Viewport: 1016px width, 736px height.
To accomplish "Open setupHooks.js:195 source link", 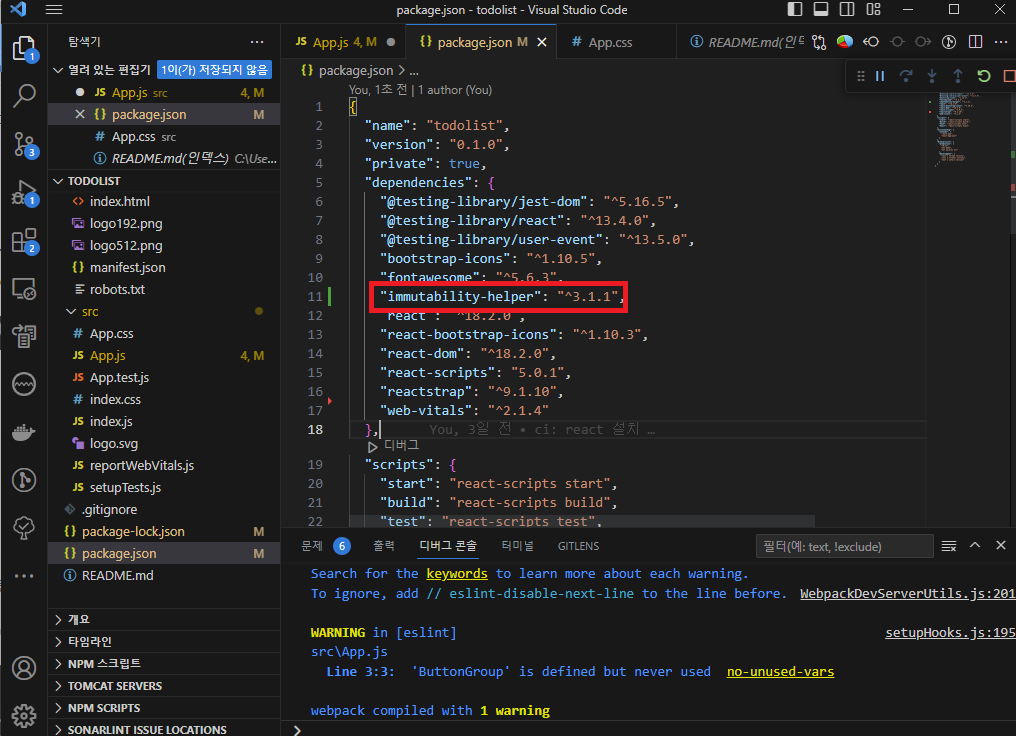I will pos(950,632).
